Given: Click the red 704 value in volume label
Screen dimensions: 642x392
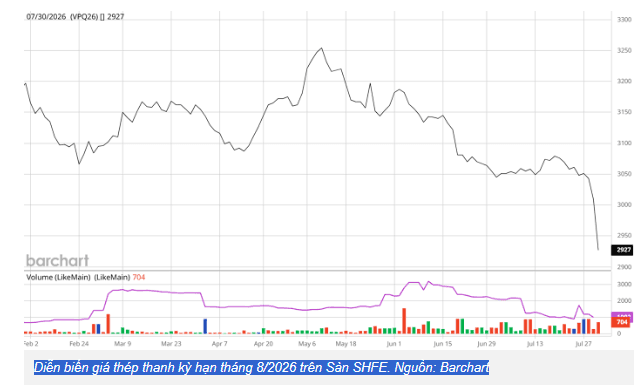Looking at the screenshot, I should tap(139, 277).
